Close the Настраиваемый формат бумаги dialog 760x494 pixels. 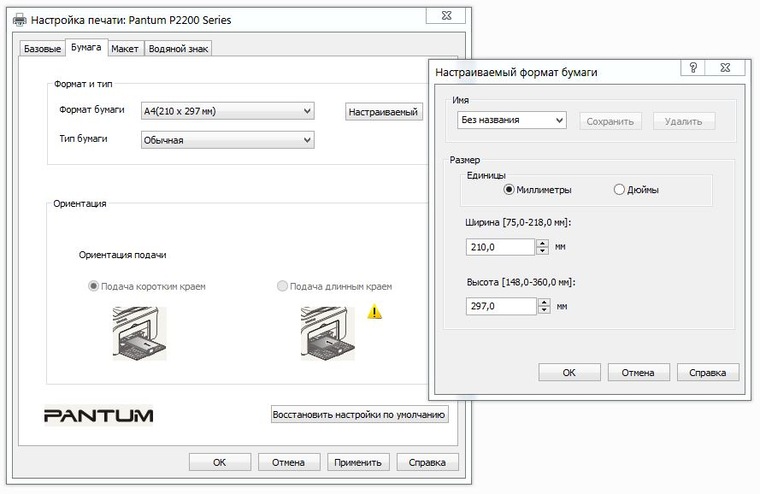tap(725, 67)
